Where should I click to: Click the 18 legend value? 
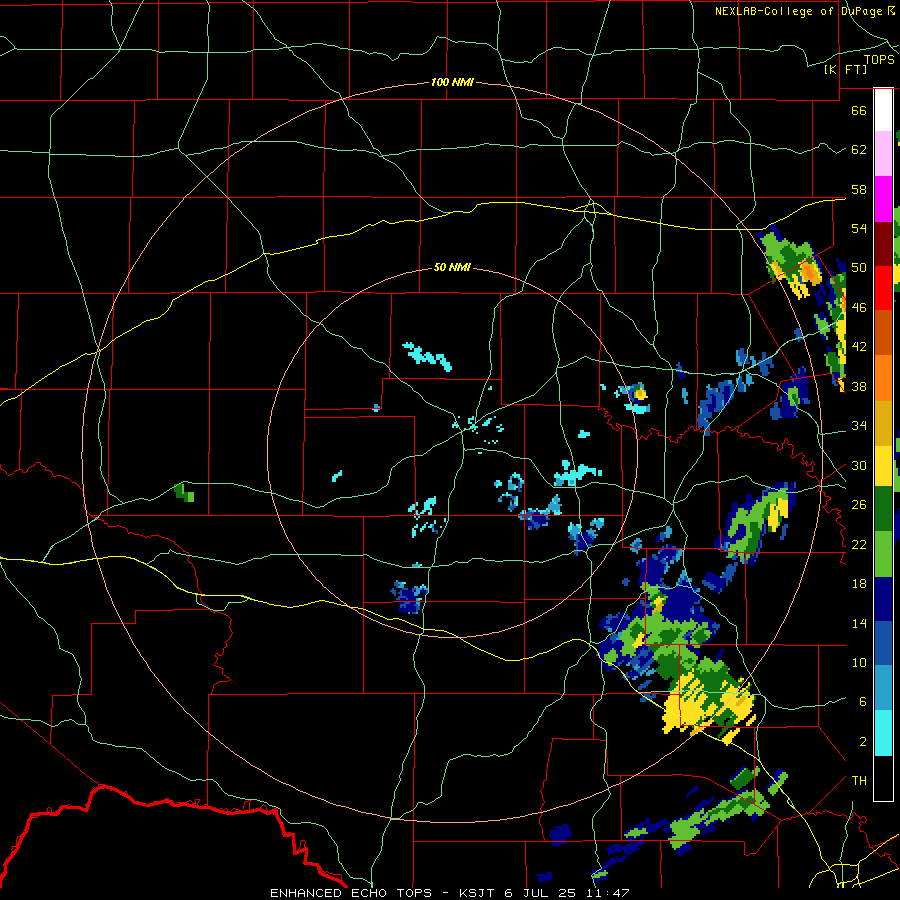tap(859, 584)
